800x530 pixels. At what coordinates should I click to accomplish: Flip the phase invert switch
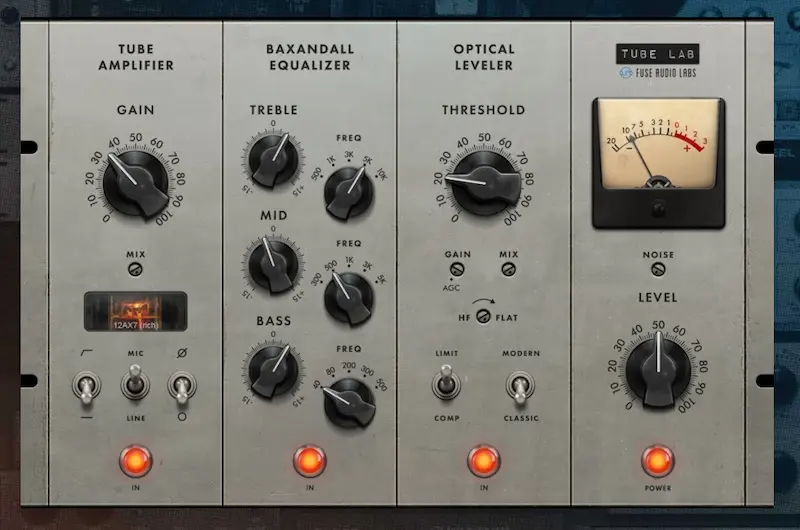[180, 386]
